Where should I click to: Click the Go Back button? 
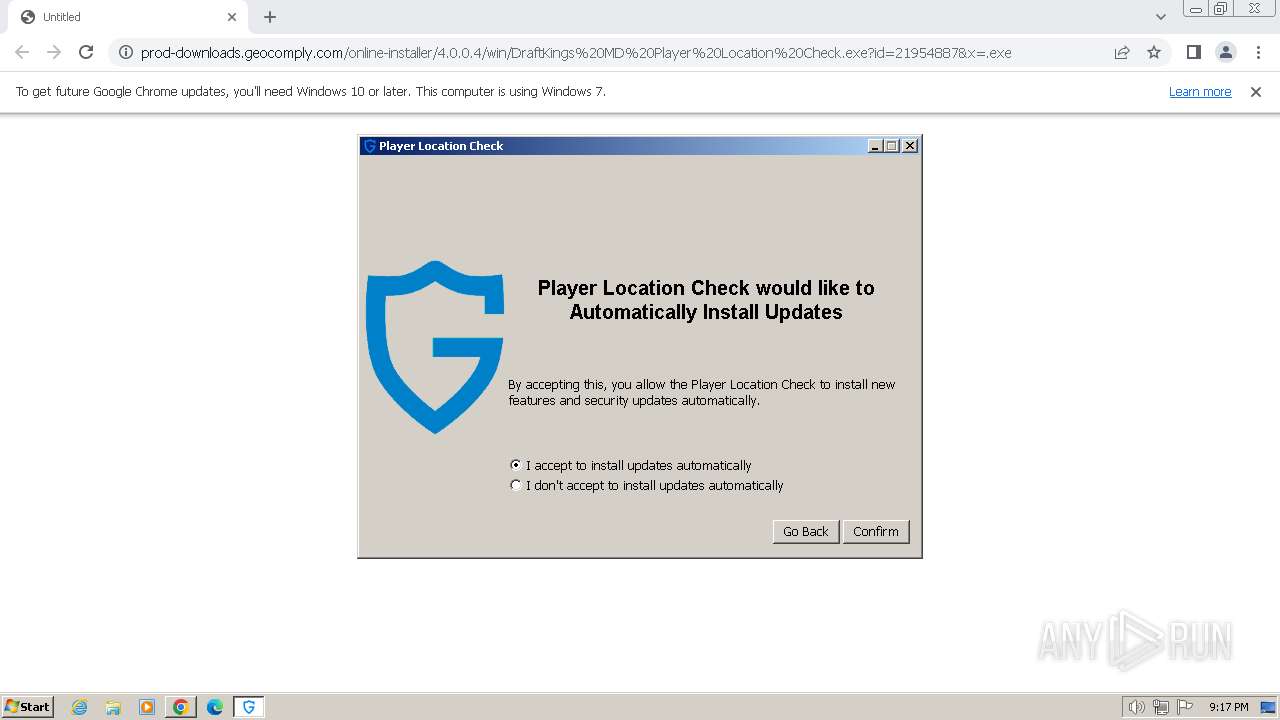tap(805, 531)
